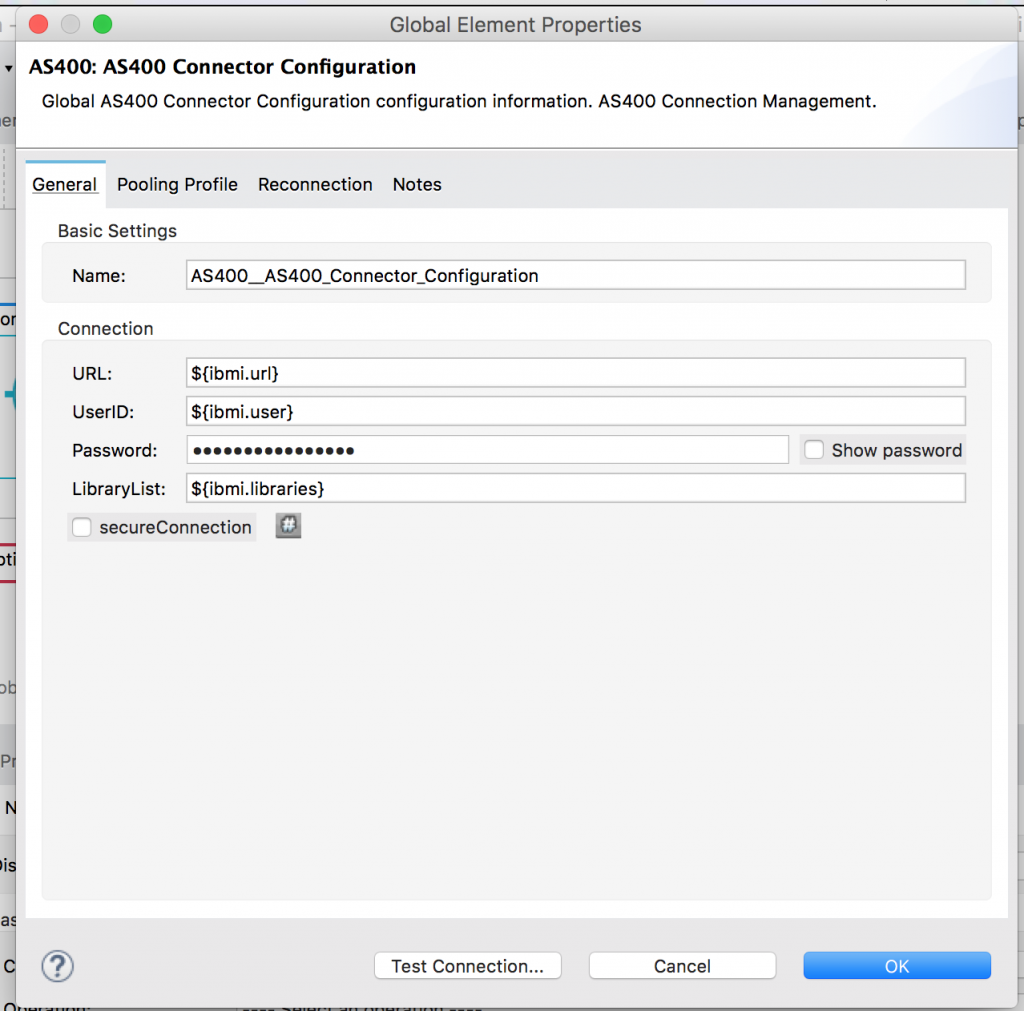Viewport: 1024px width, 1011px height.
Task: Click the help question mark icon
Action: tap(57, 966)
